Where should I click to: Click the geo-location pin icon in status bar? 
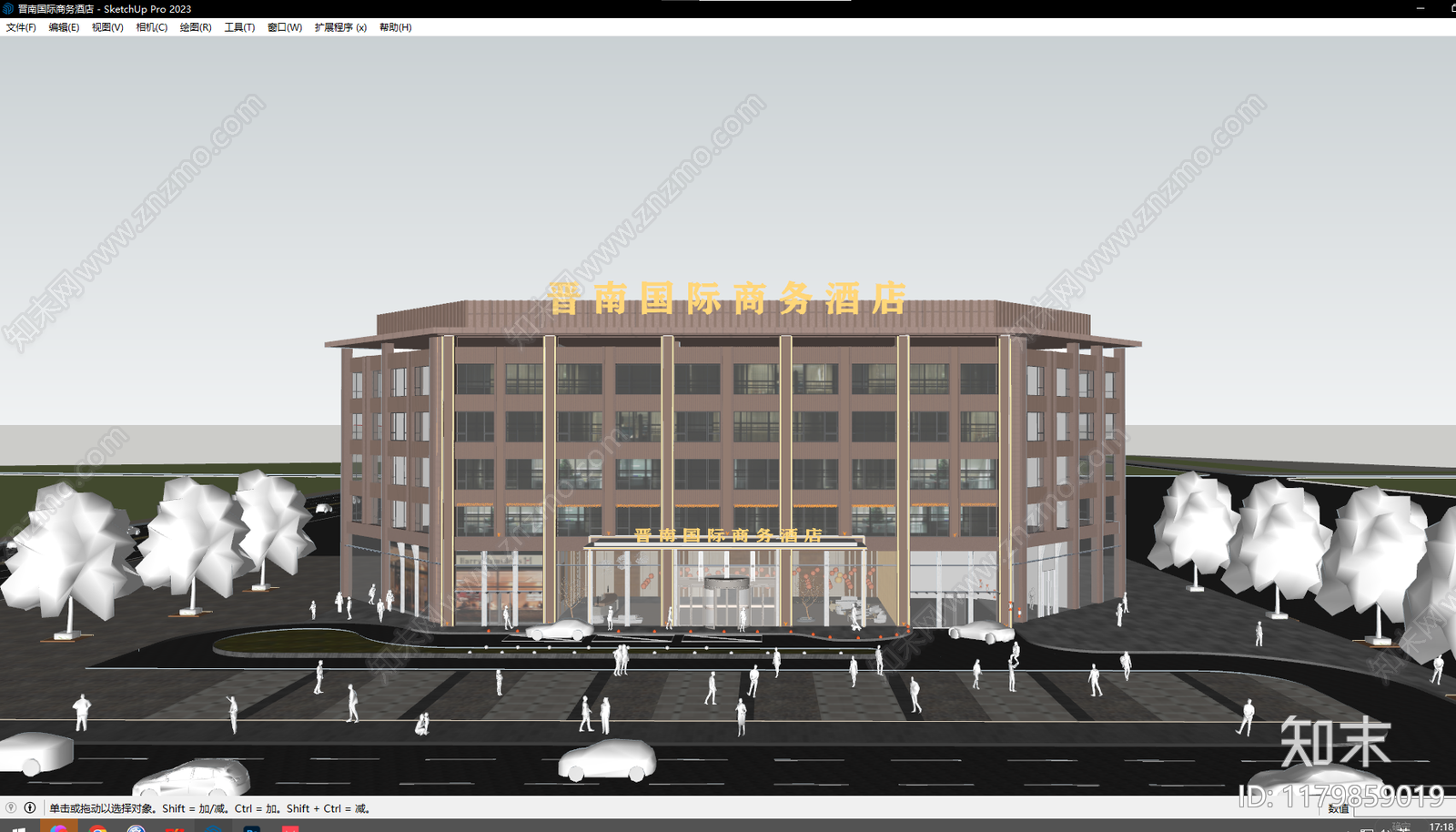(11, 807)
